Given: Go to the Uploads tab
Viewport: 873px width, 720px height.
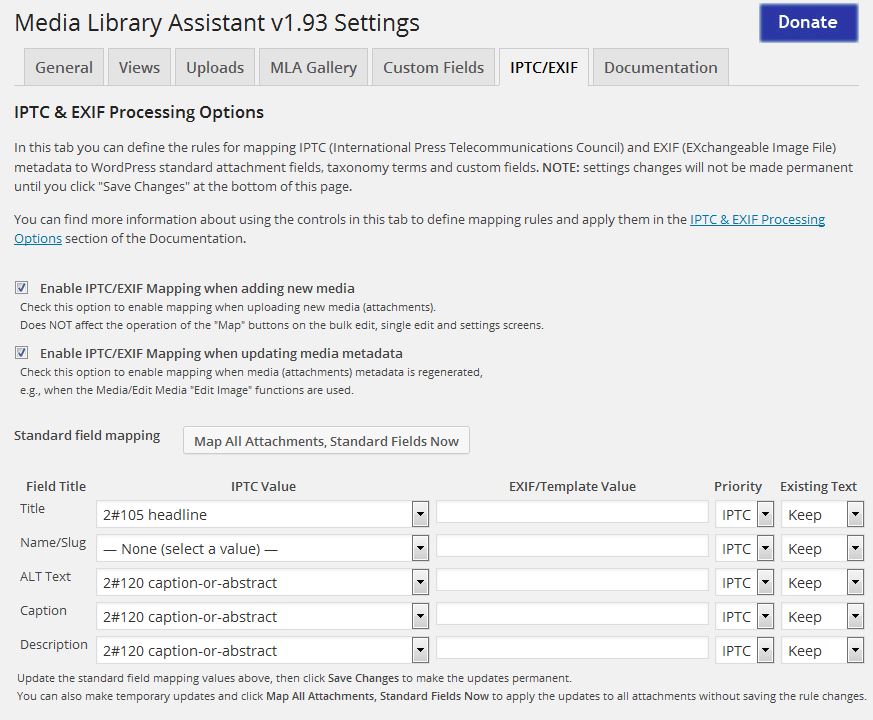Looking at the screenshot, I should (215, 67).
